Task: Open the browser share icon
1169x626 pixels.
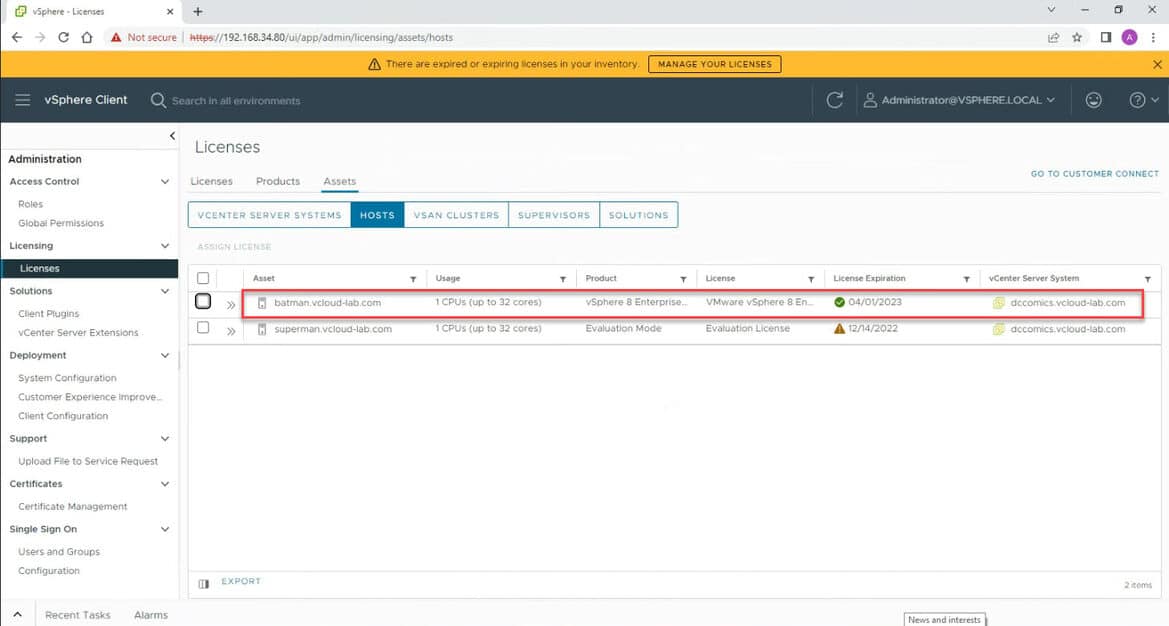Action: 1053,37
